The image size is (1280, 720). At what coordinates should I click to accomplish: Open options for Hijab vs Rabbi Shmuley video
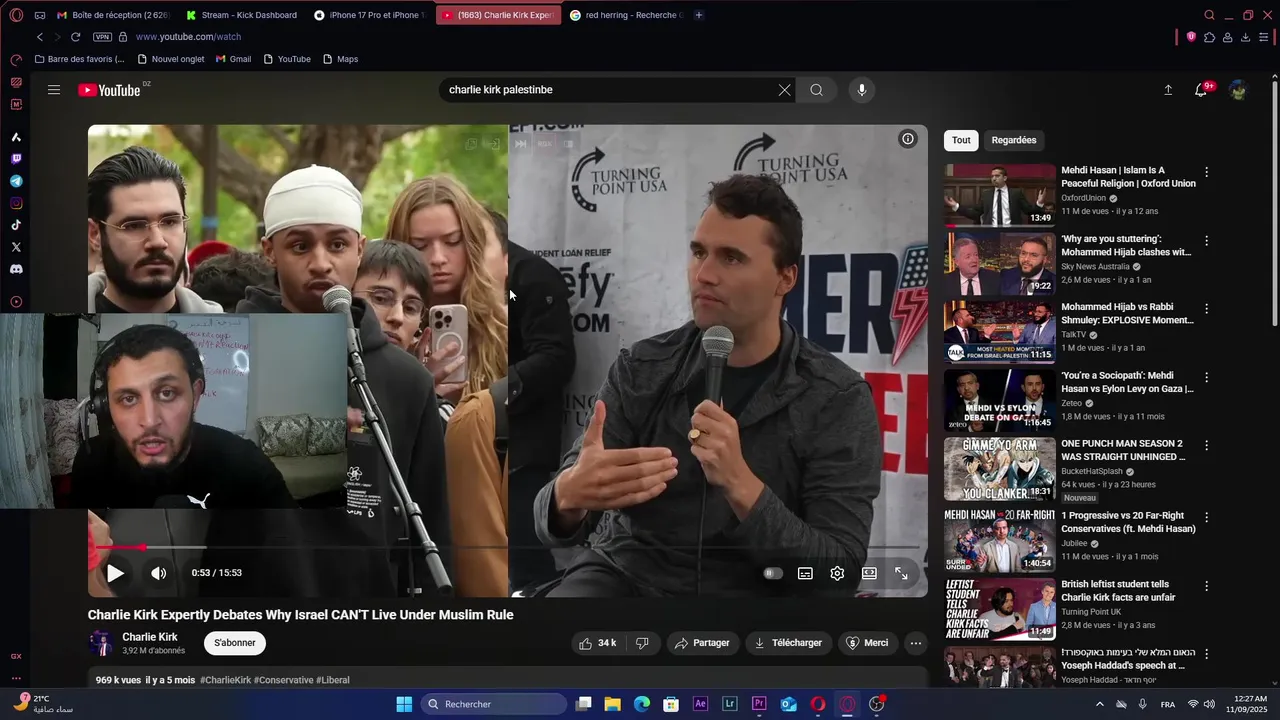[x=1206, y=309]
